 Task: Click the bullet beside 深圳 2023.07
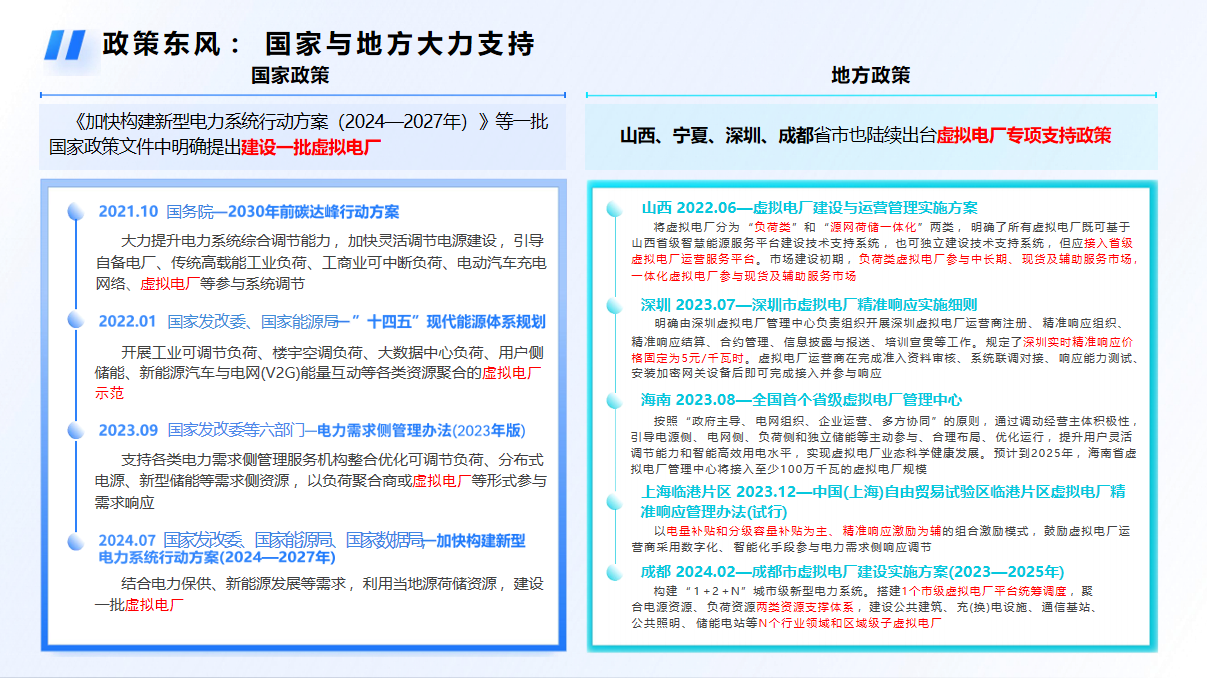click(614, 304)
